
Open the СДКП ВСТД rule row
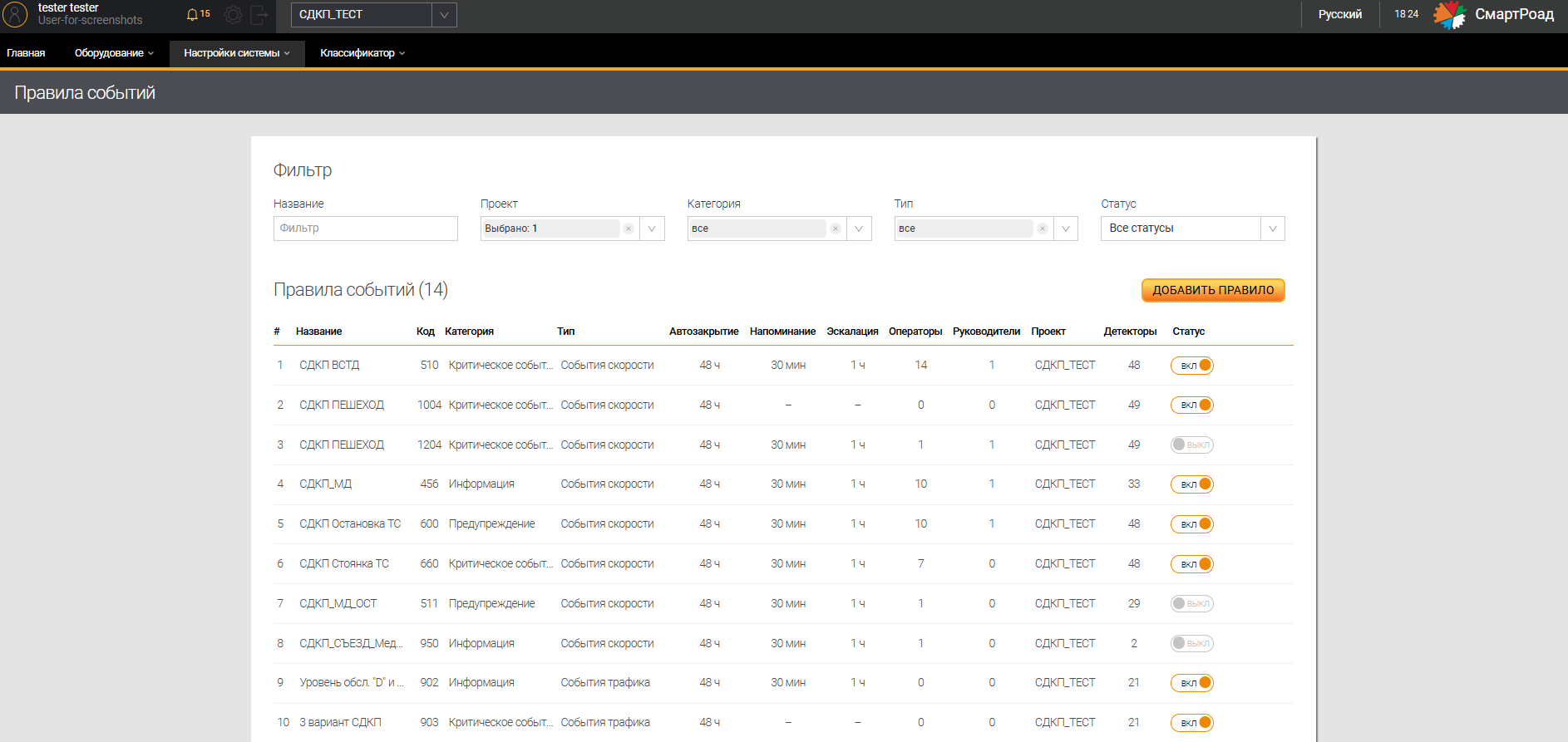[783, 366]
